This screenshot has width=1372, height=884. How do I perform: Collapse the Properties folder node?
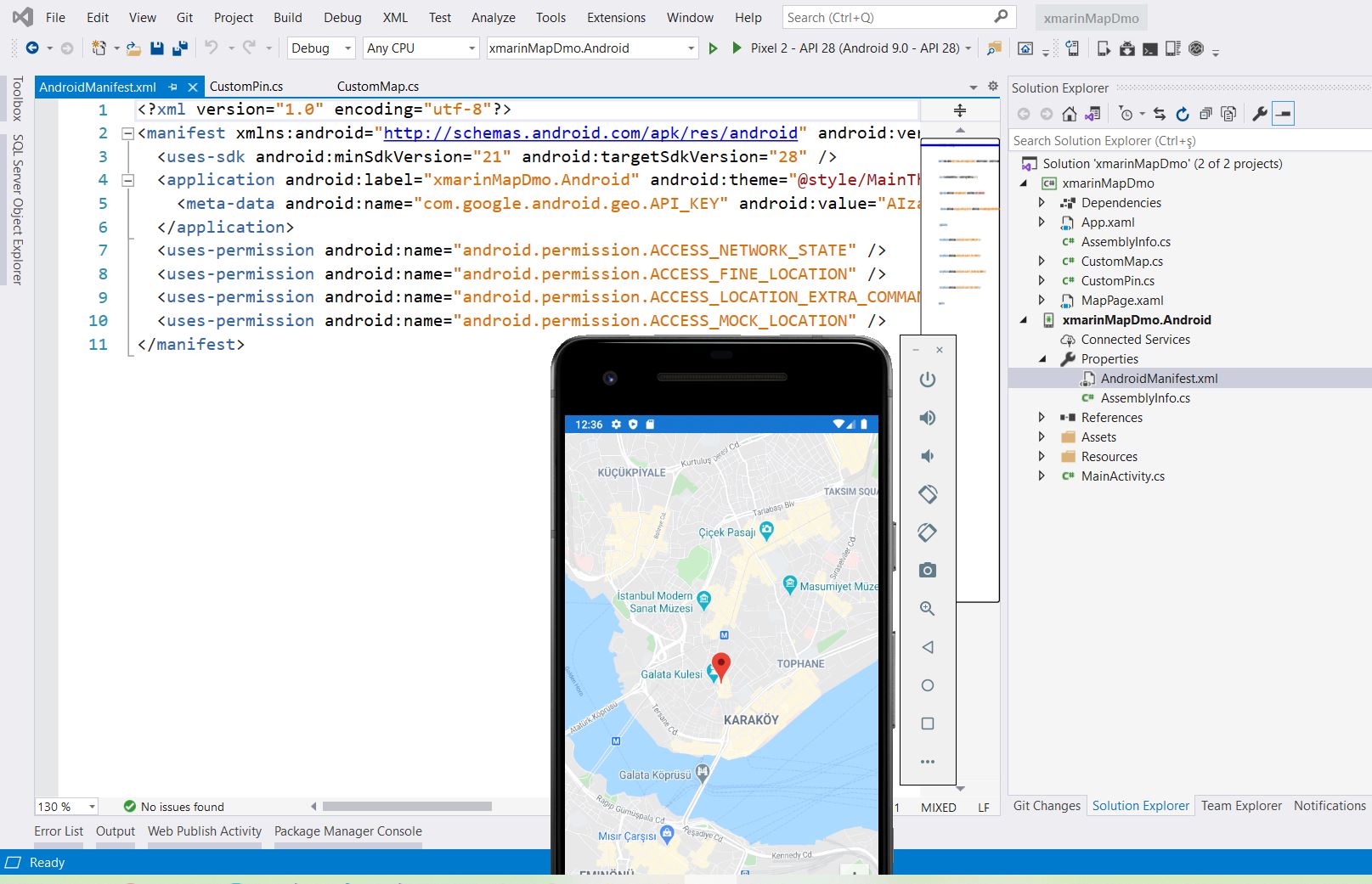pyautogui.click(x=1042, y=359)
